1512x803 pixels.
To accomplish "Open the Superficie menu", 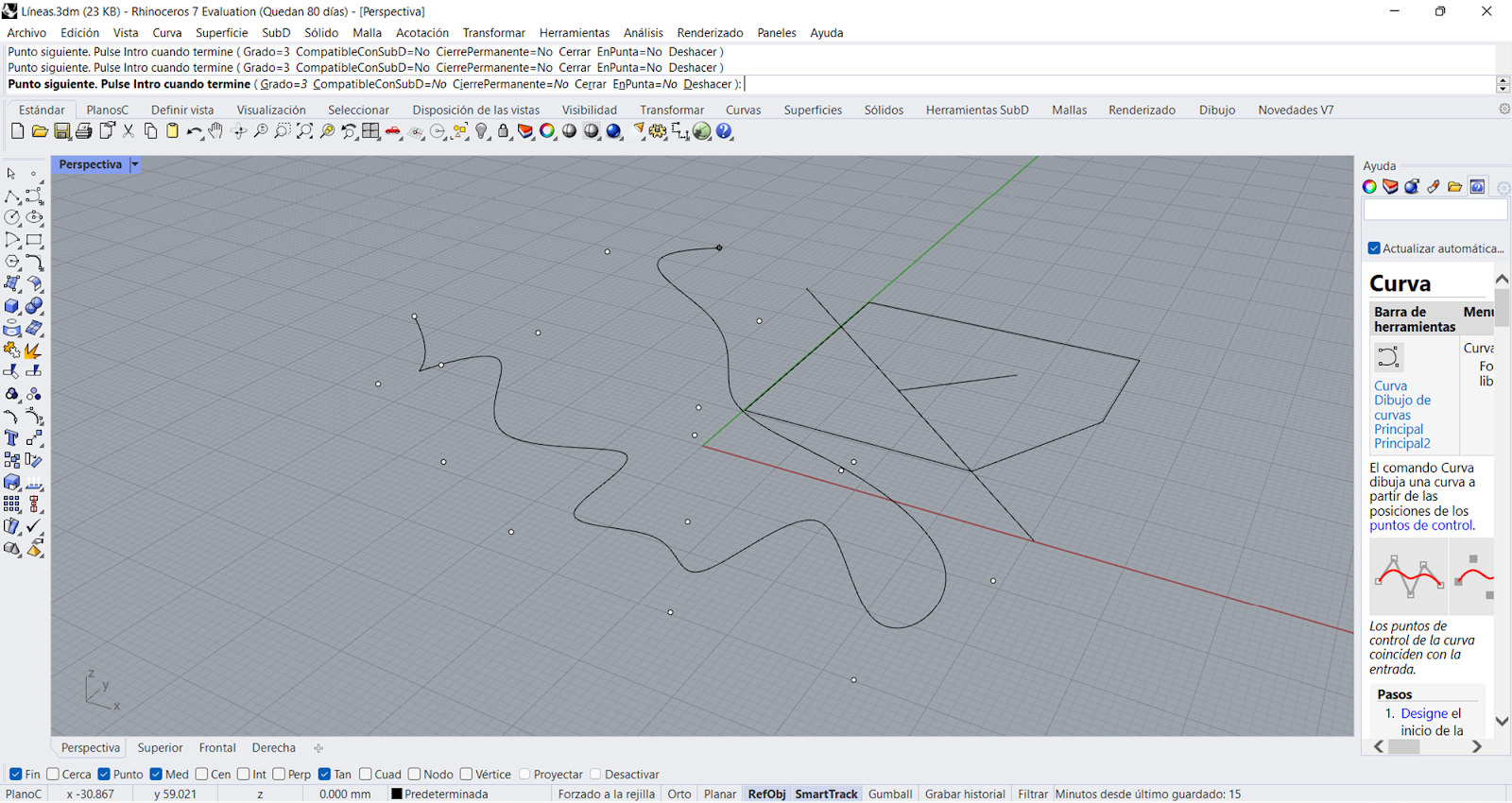I will 221,32.
